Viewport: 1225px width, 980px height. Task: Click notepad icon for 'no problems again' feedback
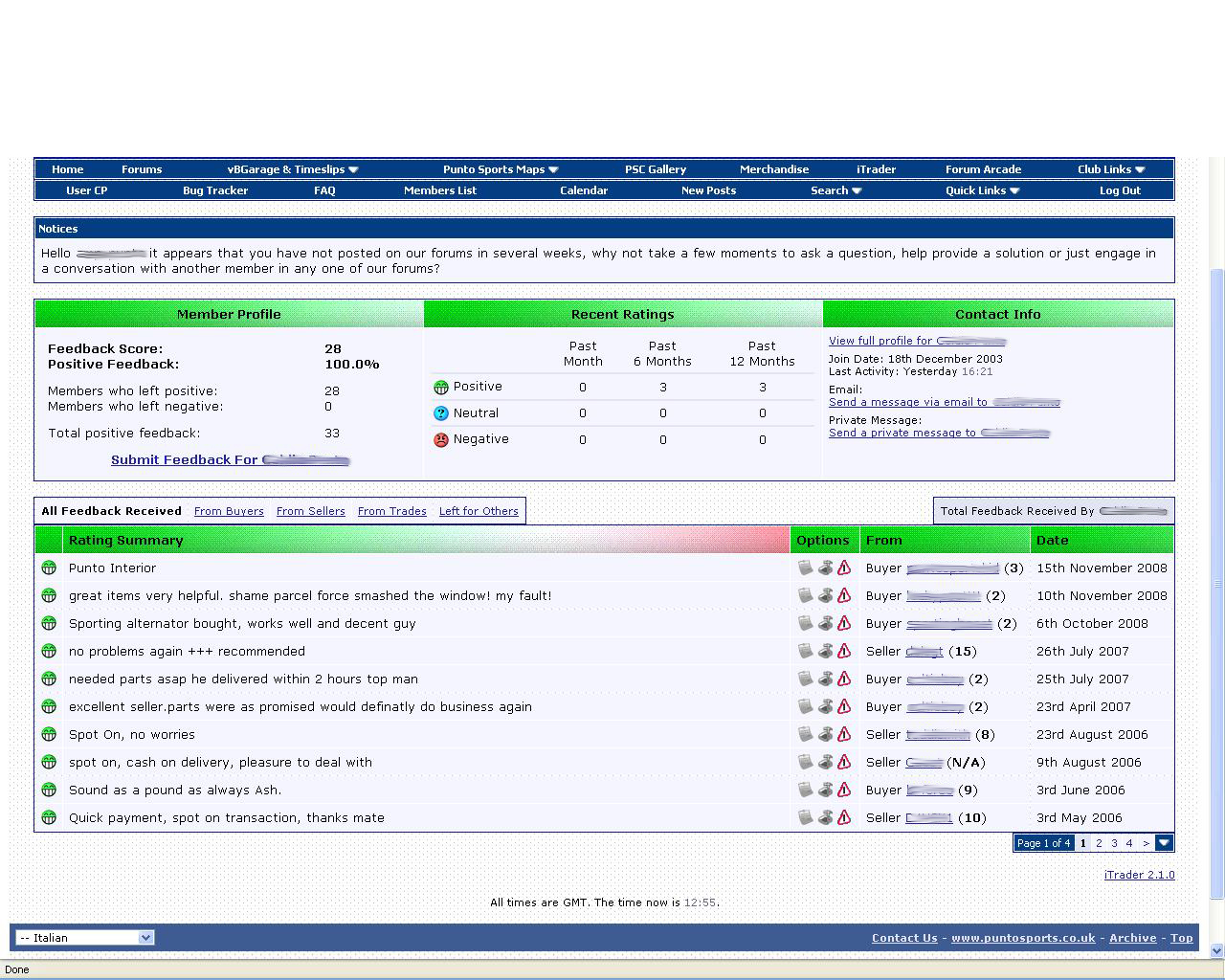click(806, 651)
